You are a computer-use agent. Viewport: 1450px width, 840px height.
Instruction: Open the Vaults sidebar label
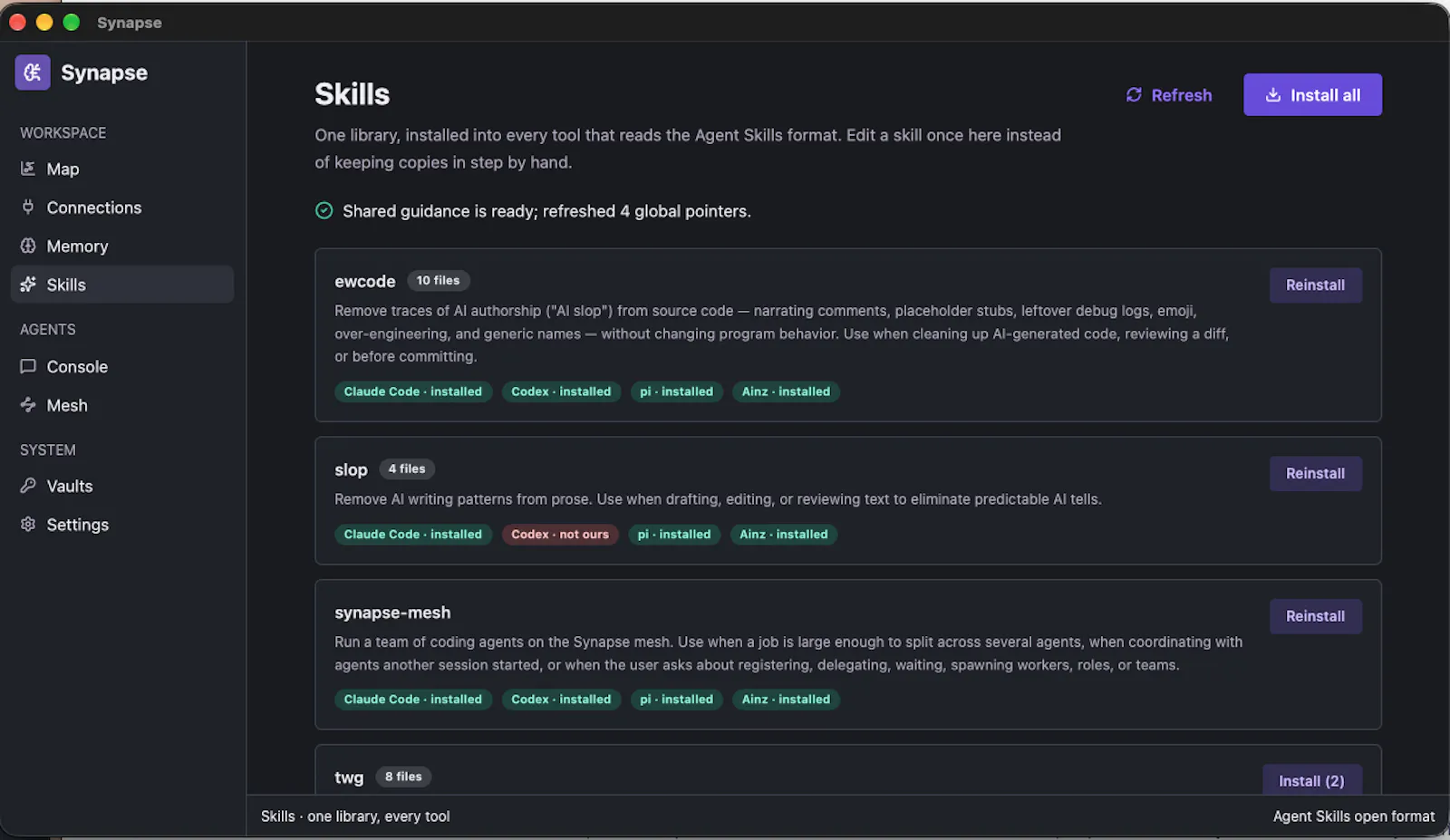pos(70,486)
